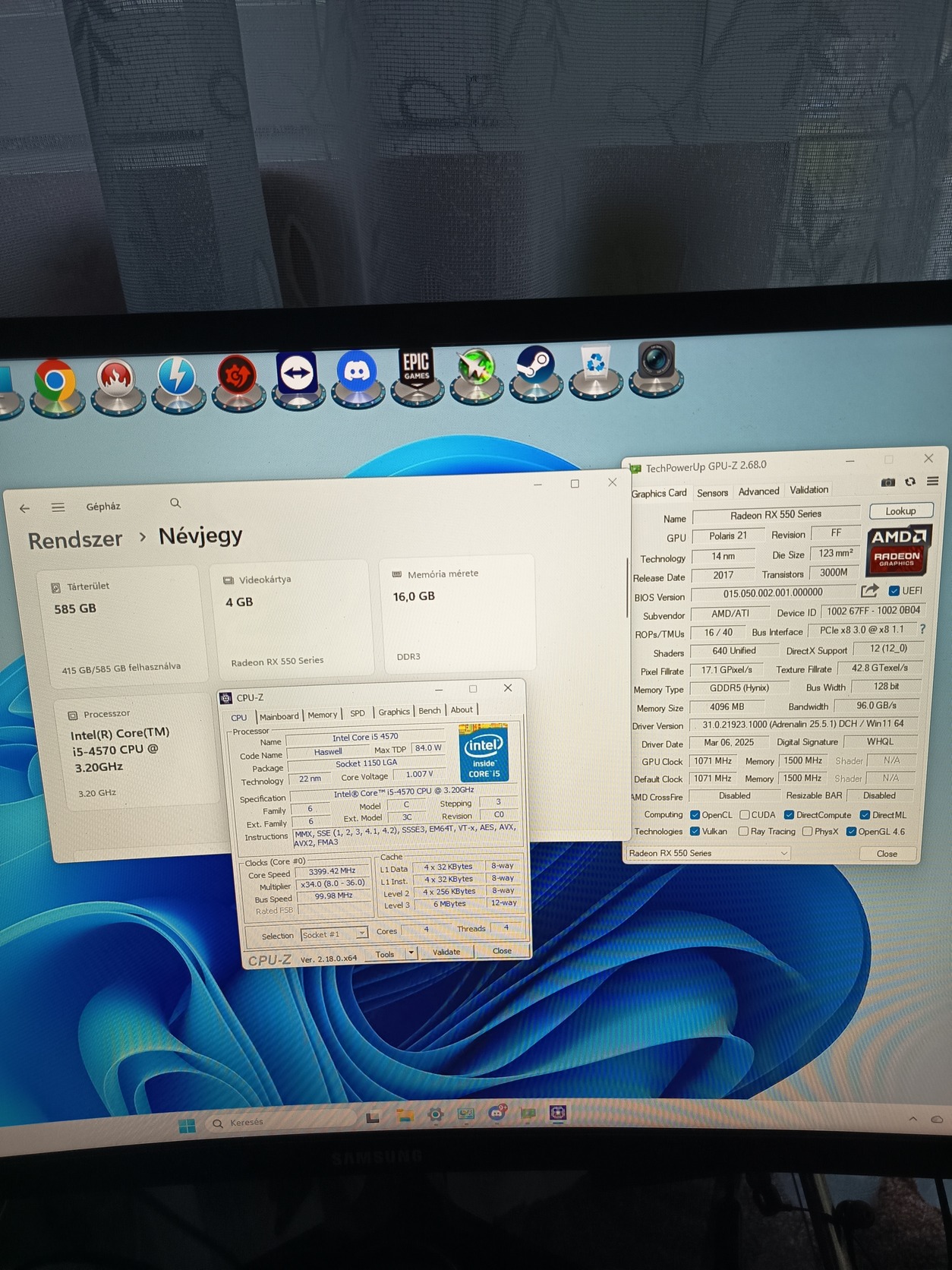
Task: Click the GPU-Z refresh icon
Action: click(910, 482)
